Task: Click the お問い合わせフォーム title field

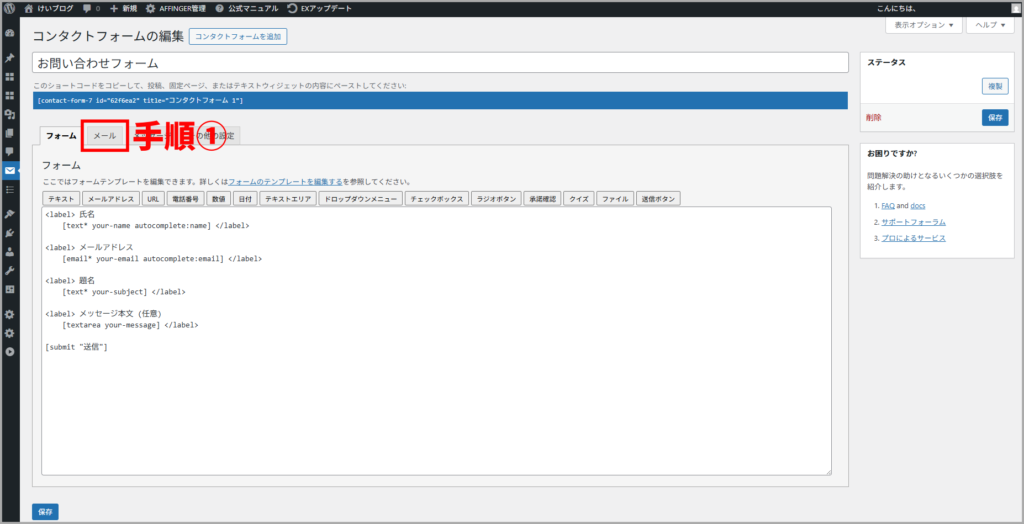Action: tap(440, 63)
